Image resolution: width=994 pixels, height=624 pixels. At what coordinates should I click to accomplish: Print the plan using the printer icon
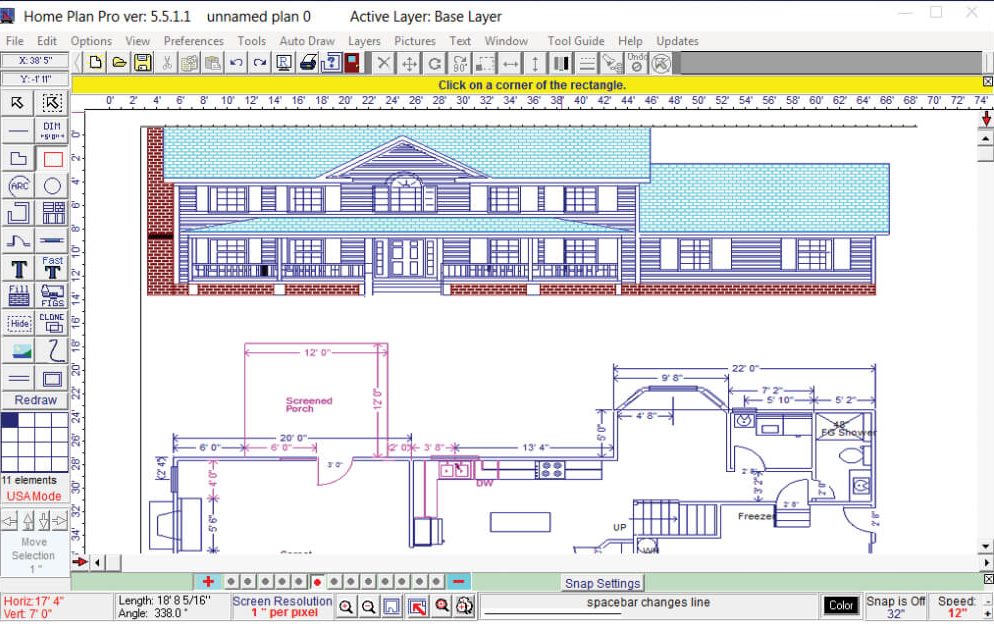coord(308,62)
